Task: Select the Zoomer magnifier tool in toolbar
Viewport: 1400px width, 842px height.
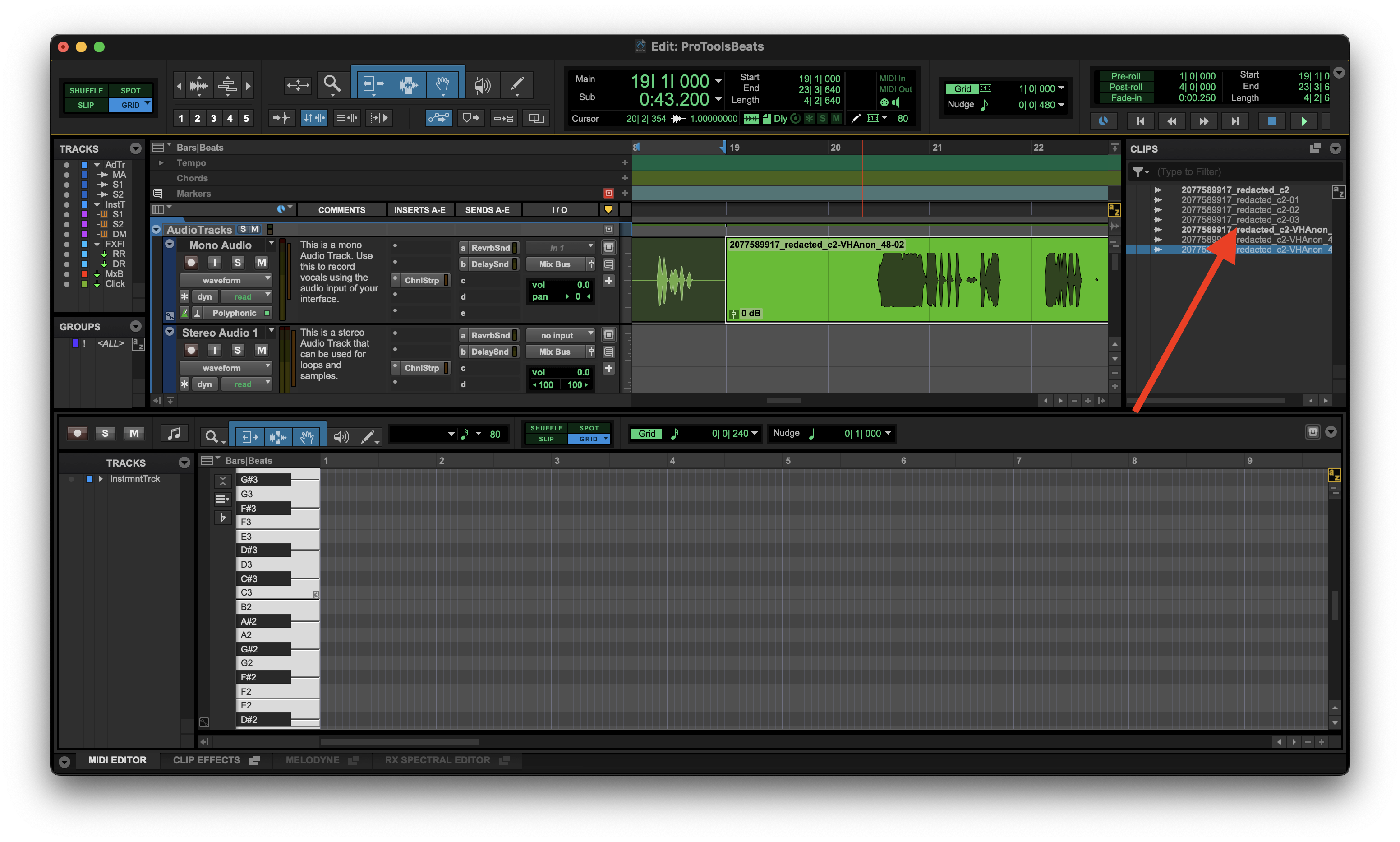Action: point(332,84)
